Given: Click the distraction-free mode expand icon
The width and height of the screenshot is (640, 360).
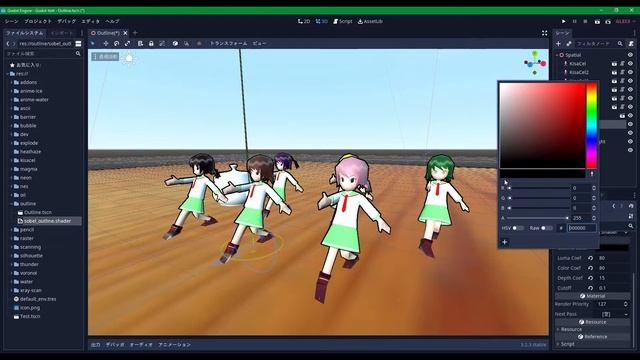Looking at the screenshot, I should 544,33.
